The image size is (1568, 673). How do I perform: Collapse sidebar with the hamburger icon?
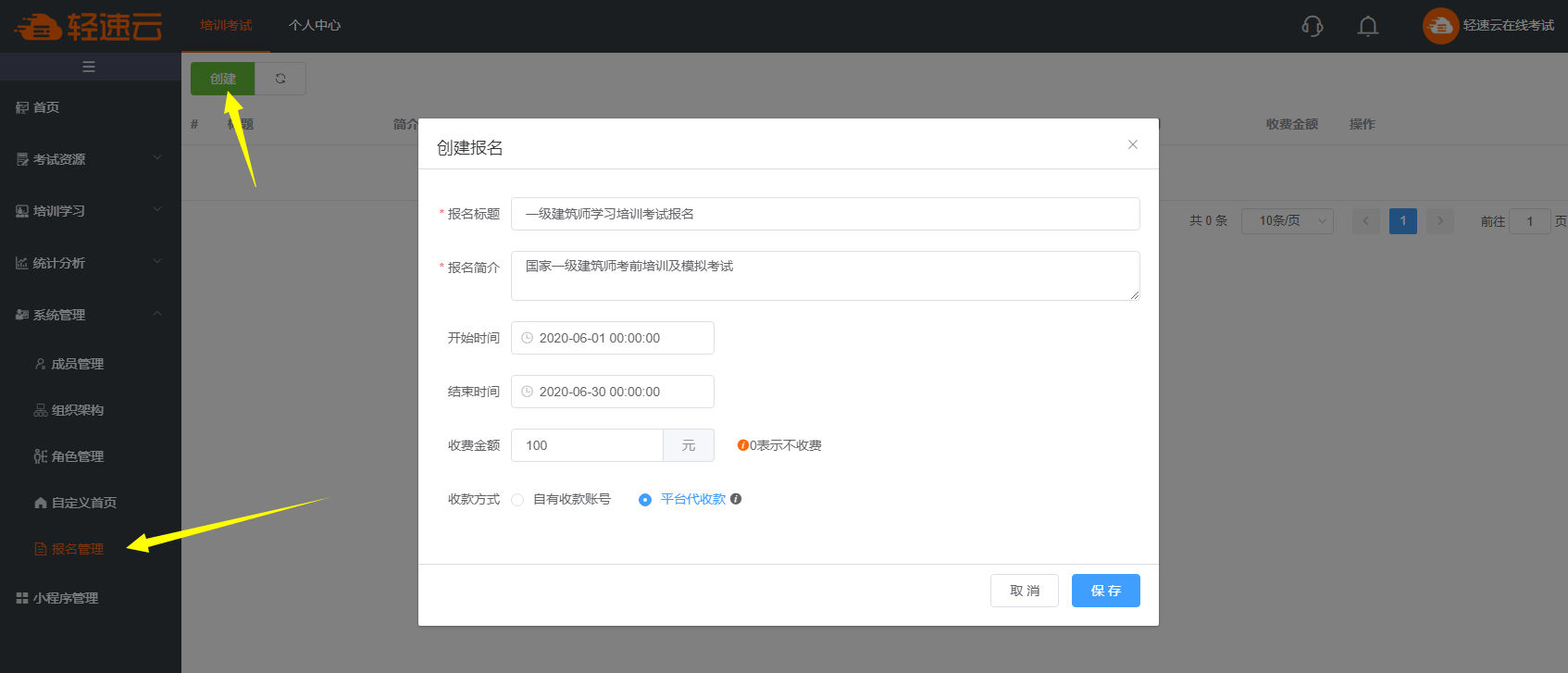coord(89,67)
